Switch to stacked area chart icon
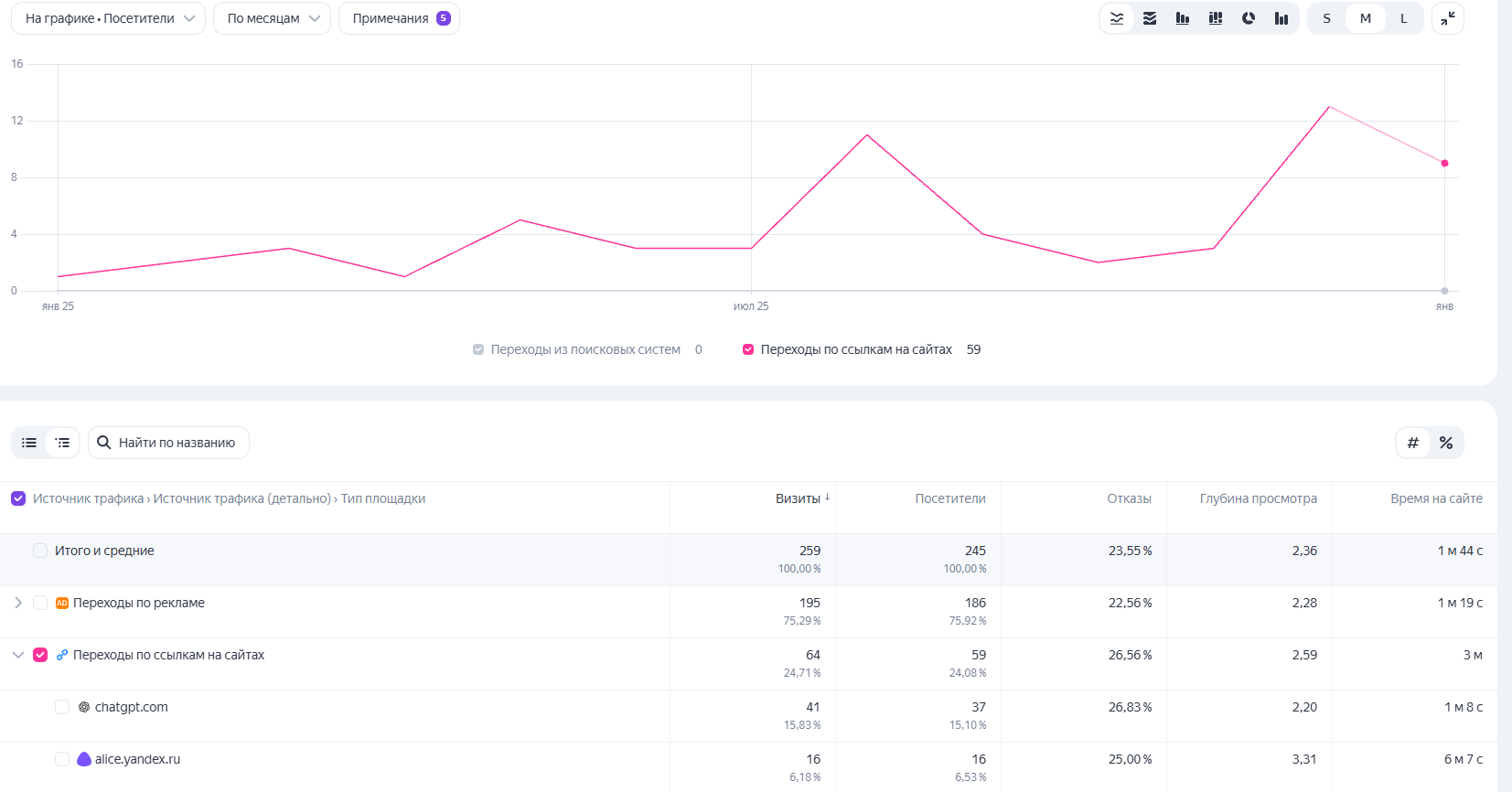The image size is (1512, 792). pos(1150,18)
